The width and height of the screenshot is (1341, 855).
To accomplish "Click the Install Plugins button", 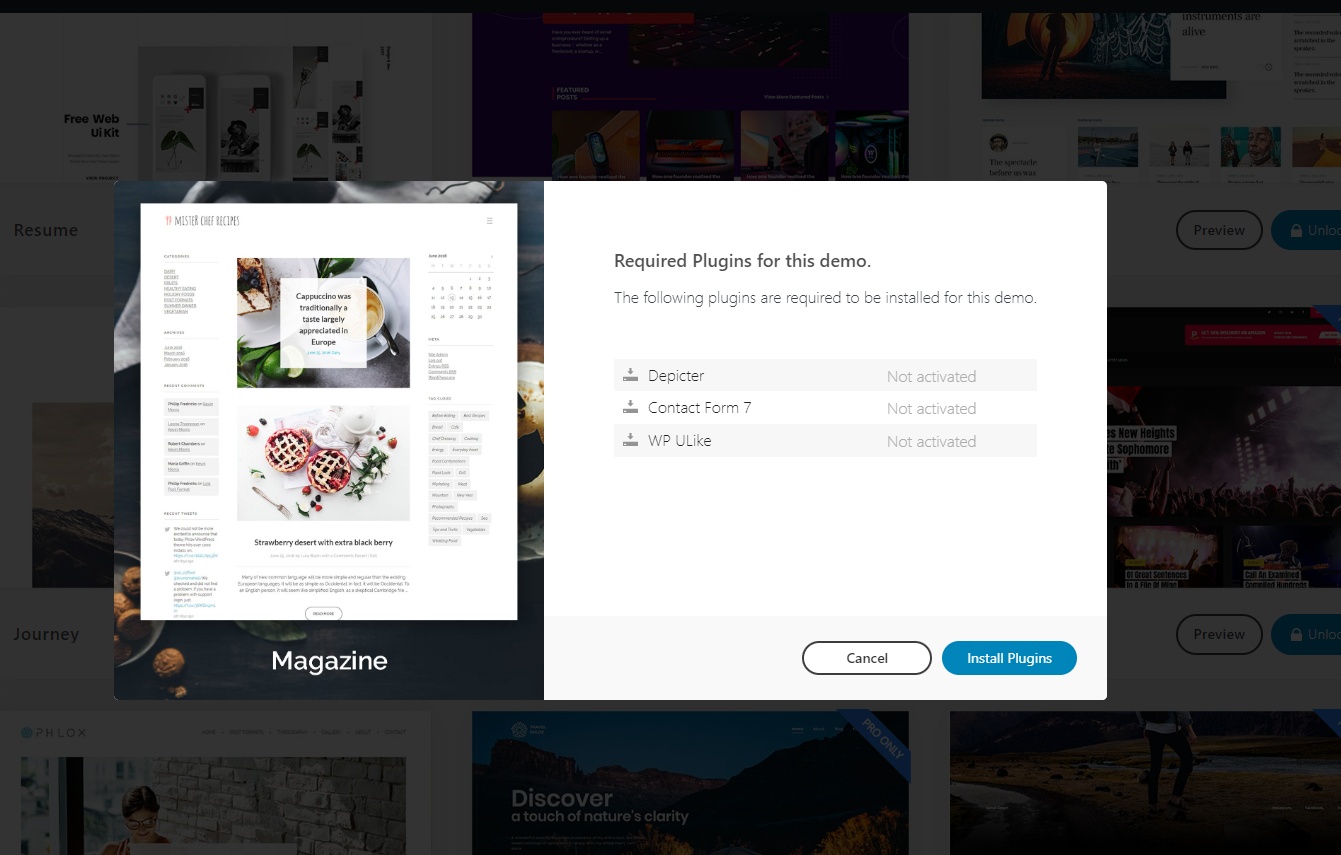I will pos(1009,658).
